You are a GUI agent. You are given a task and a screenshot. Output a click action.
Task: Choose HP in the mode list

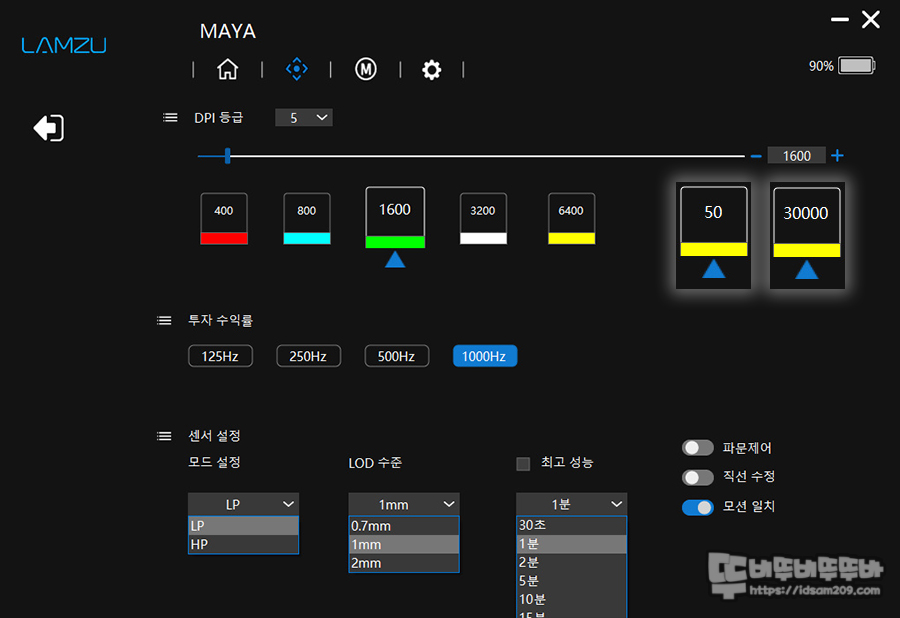click(243, 544)
